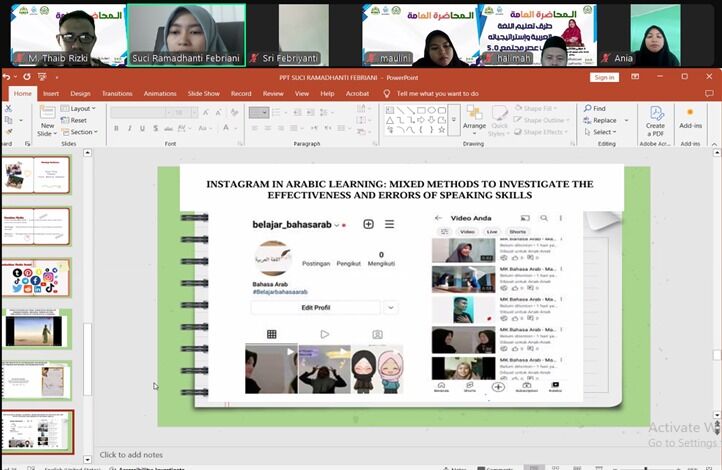
Task: Open Shape Fill color options
Action: (x=537, y=108)
